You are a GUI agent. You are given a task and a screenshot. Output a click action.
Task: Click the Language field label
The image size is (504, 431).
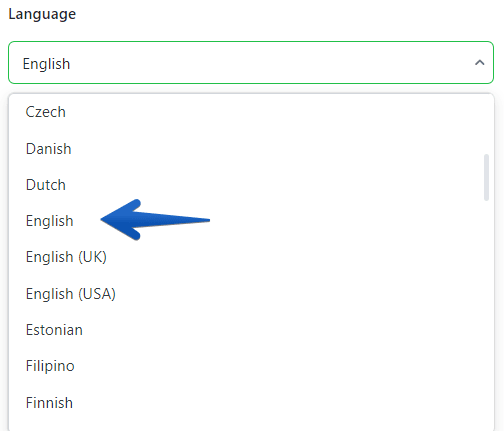click(42, 14)
